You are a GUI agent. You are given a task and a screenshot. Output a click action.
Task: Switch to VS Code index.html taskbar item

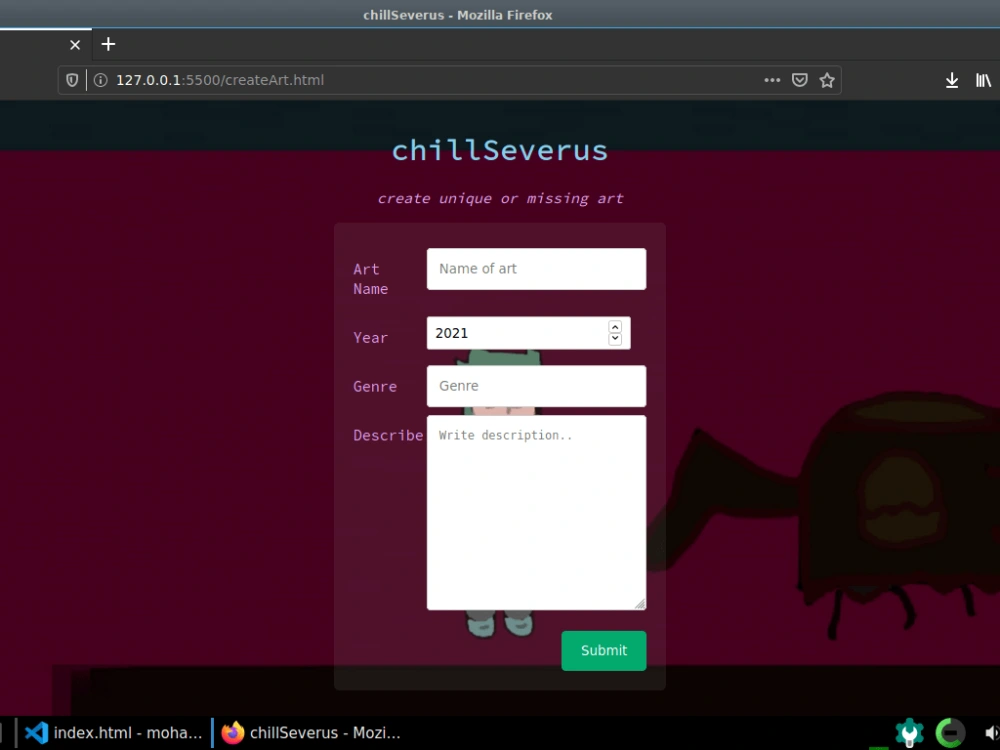[114, 733]
